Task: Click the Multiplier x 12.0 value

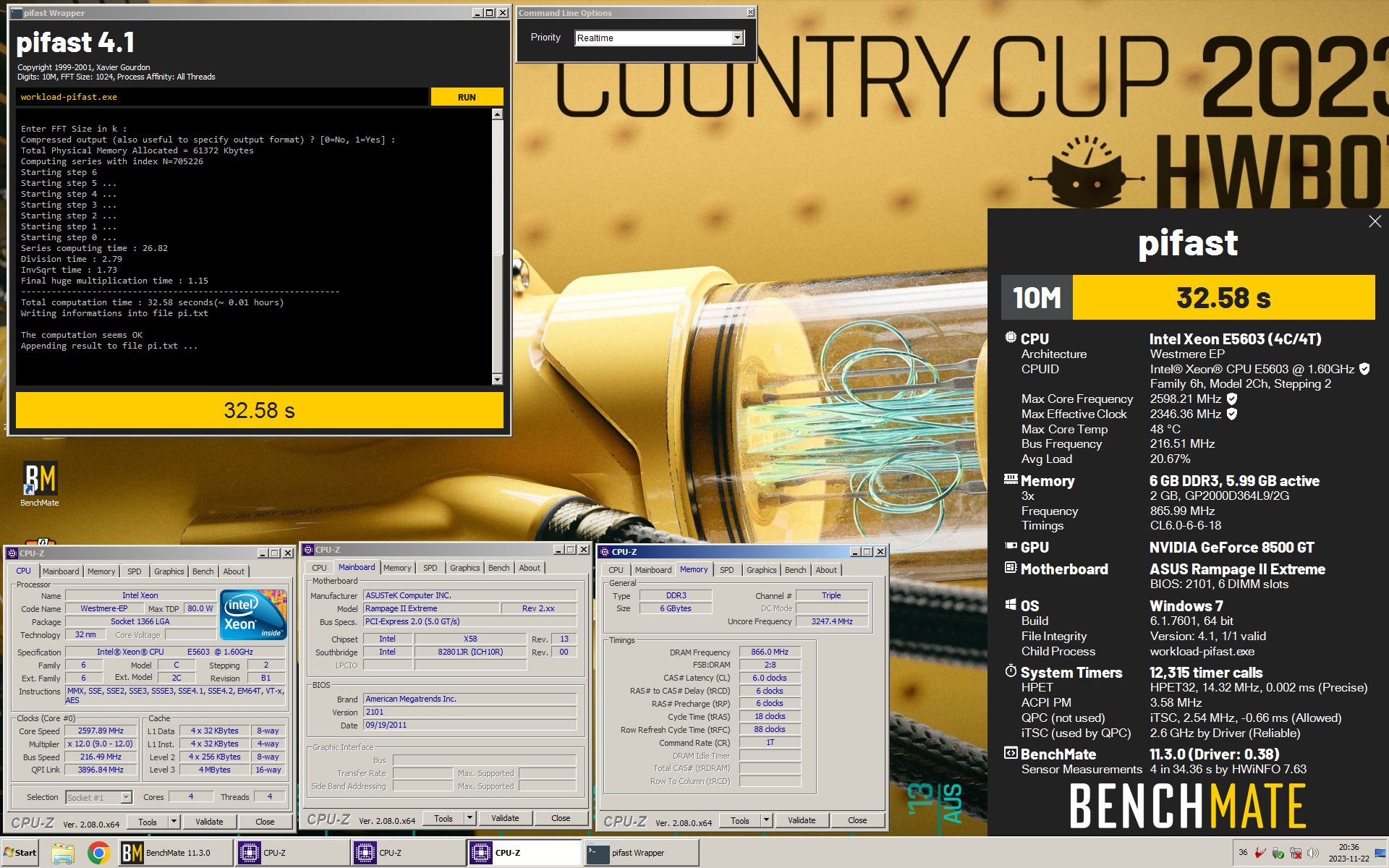Action: tap(101, 744)
